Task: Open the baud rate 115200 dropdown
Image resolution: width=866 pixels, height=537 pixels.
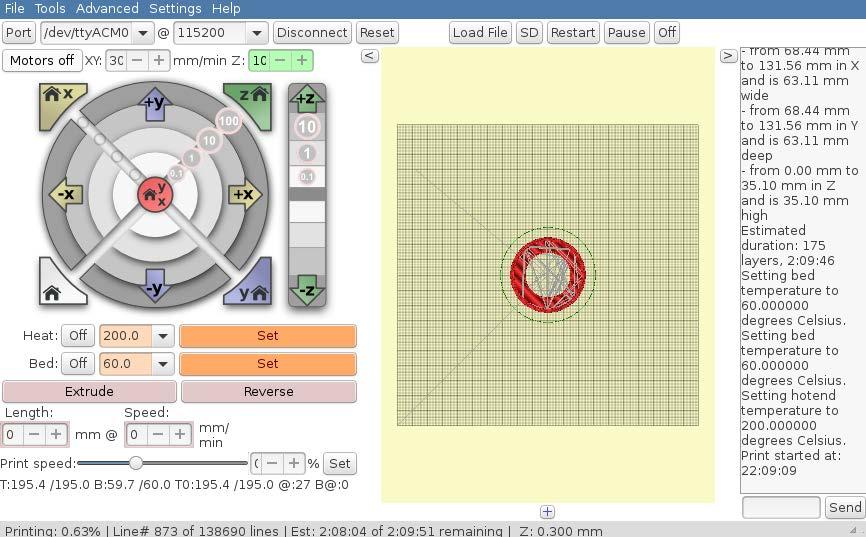Action: pyautogui.click(x=257, y=33)
